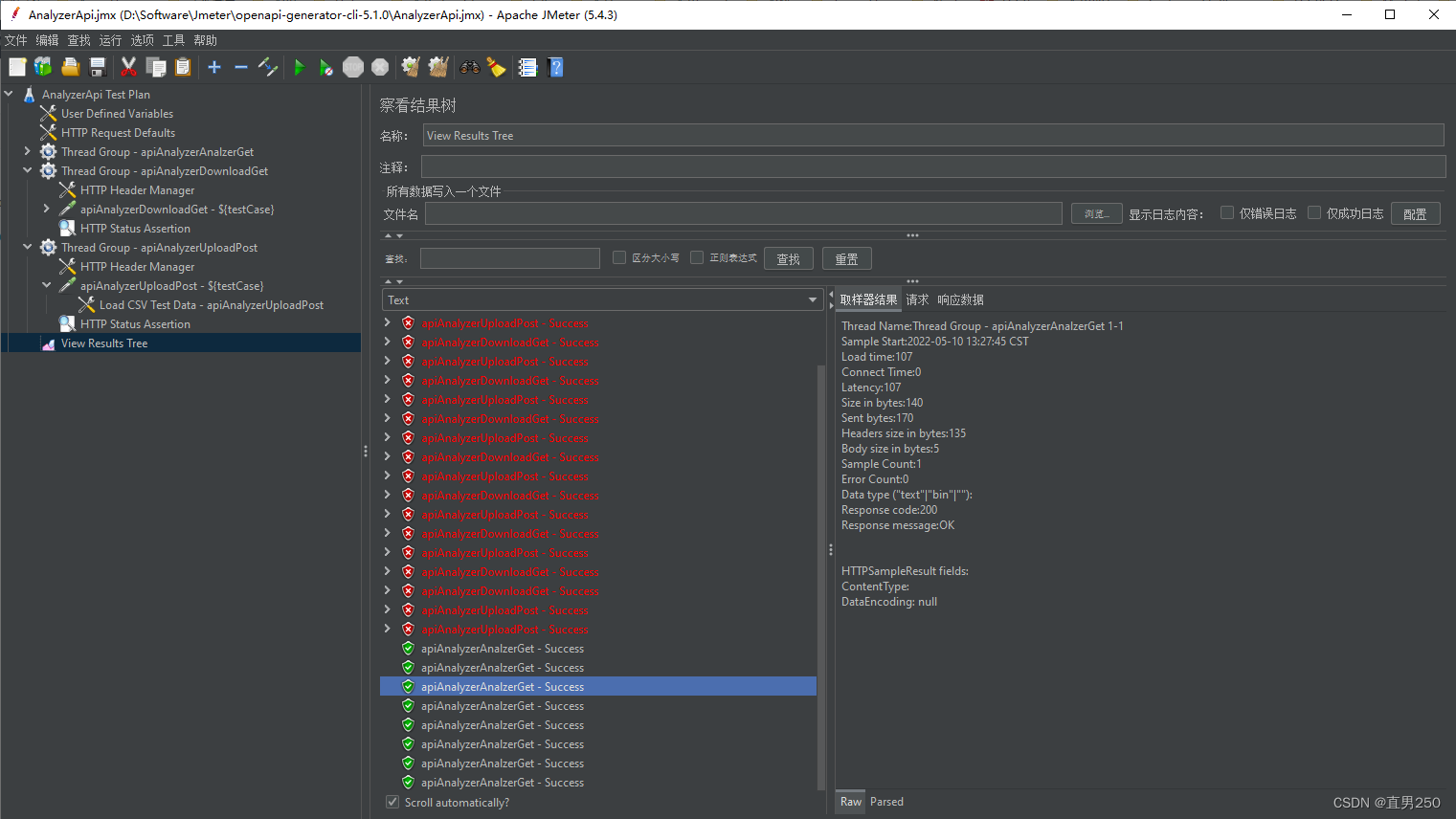Viewport: 1456px width, 819px height.
Task: Enable the 仅错误日志 checkbox
Action: click(1226, 213)
